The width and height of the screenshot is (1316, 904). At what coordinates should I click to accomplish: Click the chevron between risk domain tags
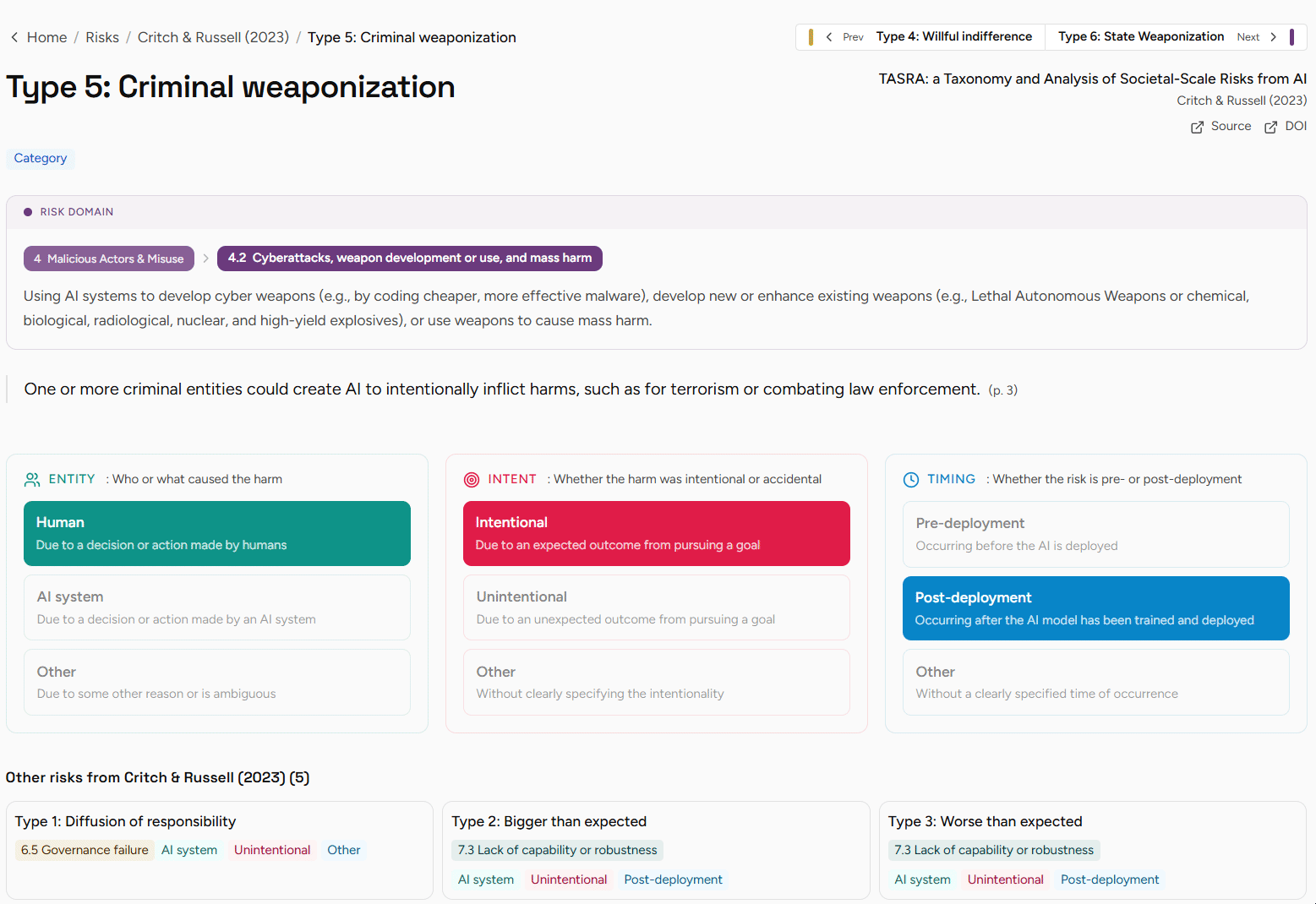click(205, 259)
